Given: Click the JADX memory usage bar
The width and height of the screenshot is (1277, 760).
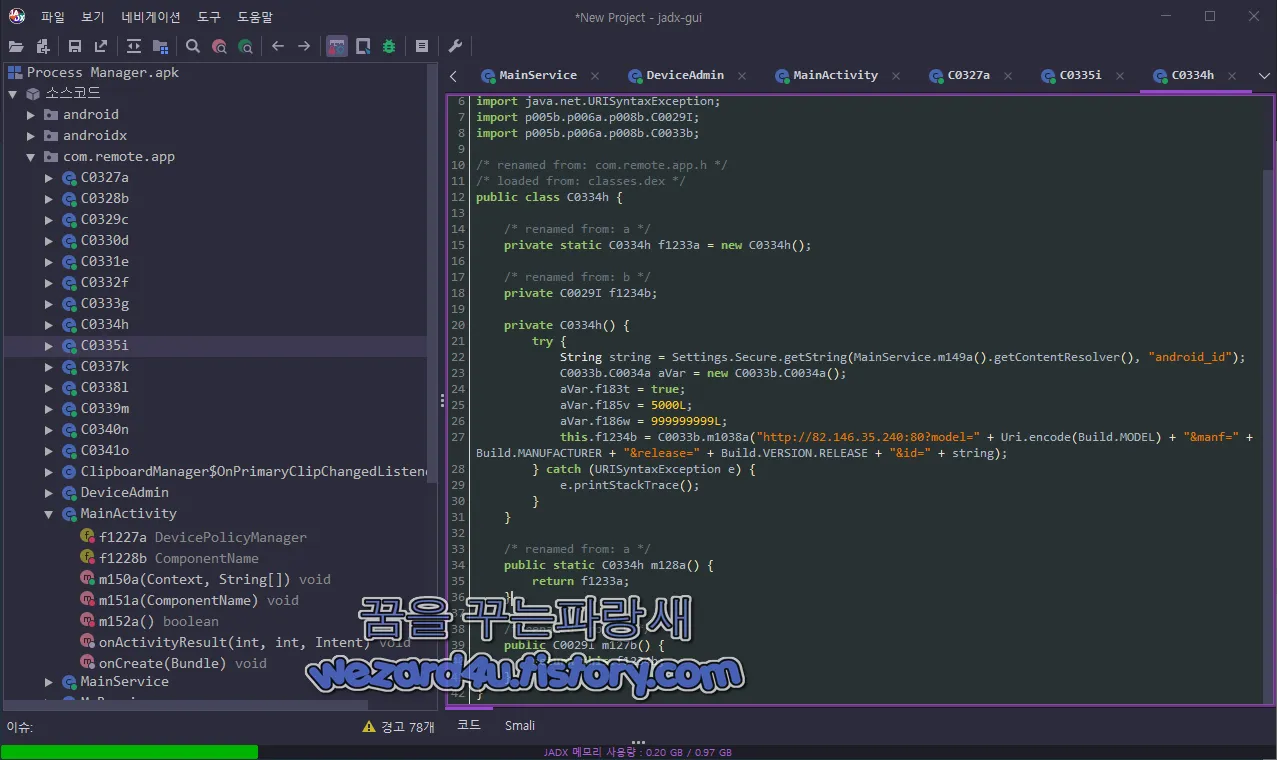Looking at the screenshot, I should 638,752.
